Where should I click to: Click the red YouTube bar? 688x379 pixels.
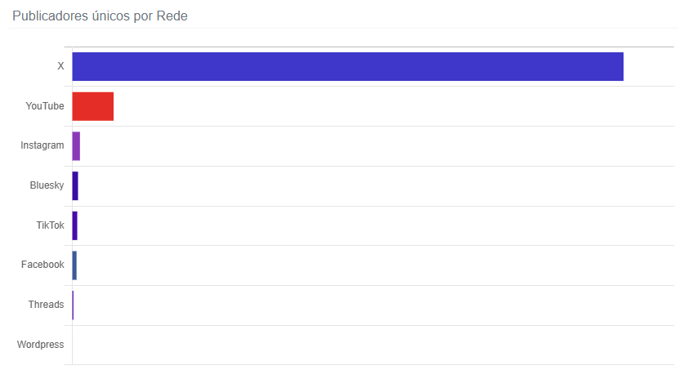point(93,106)
